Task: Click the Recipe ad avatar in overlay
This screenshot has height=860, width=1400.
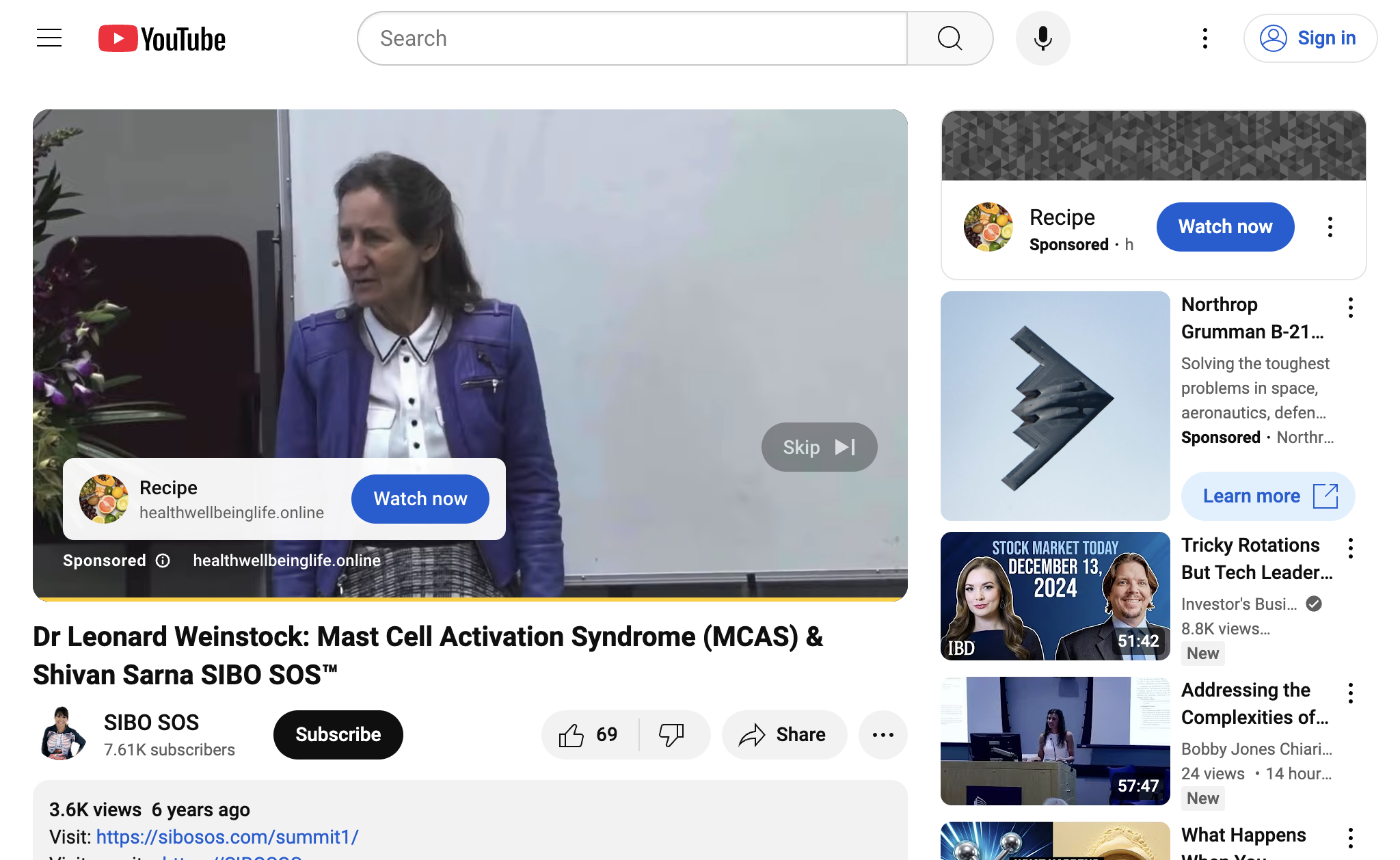Action: pos(104,499)
